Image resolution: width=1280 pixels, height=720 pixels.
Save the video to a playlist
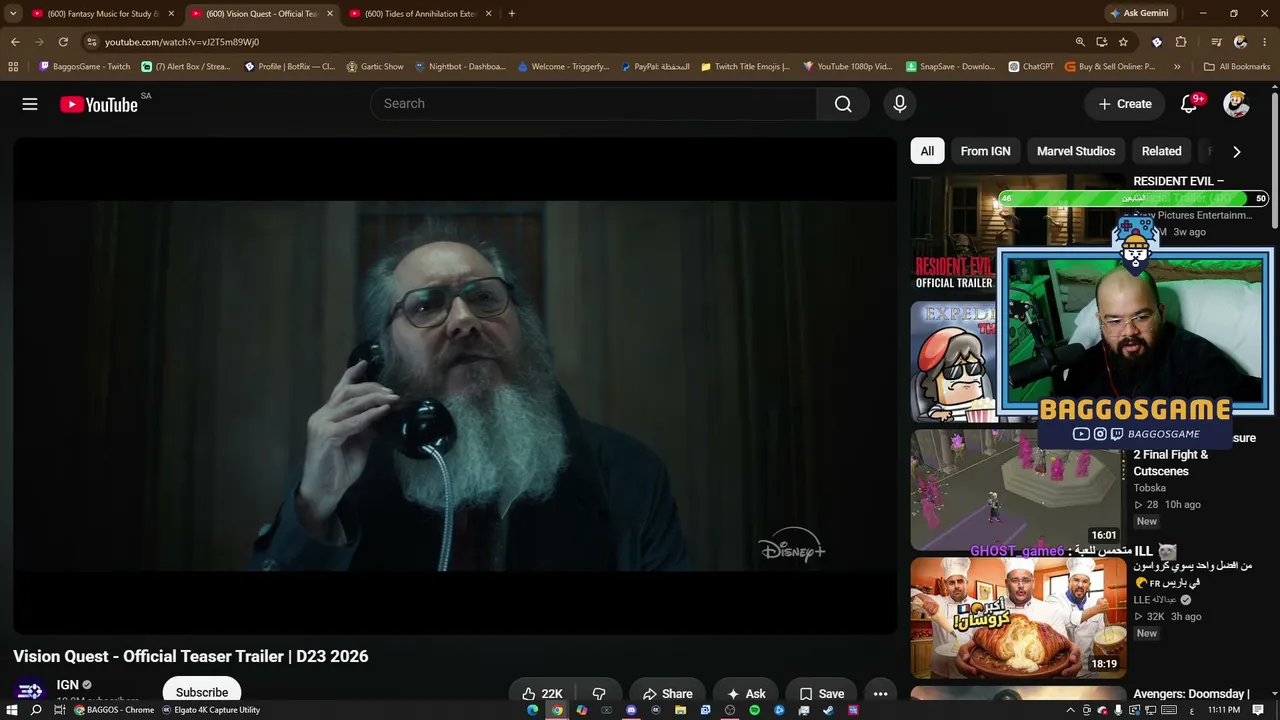(x=821, y=694)
